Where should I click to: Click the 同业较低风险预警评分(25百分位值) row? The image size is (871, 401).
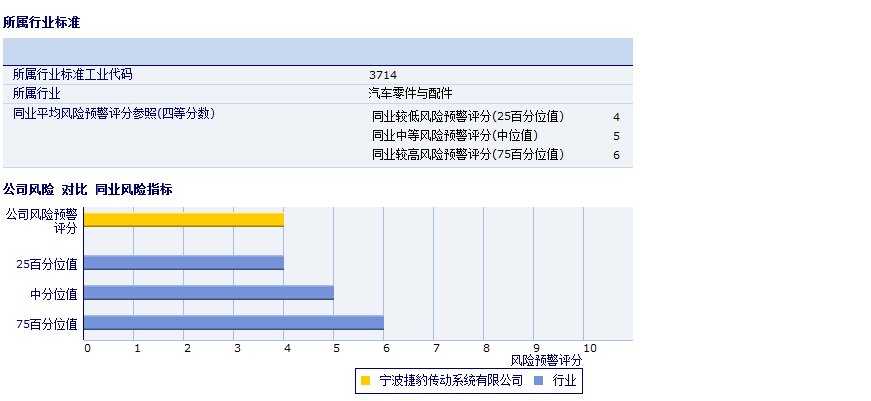pyautogui.click(x=468, y=117)
